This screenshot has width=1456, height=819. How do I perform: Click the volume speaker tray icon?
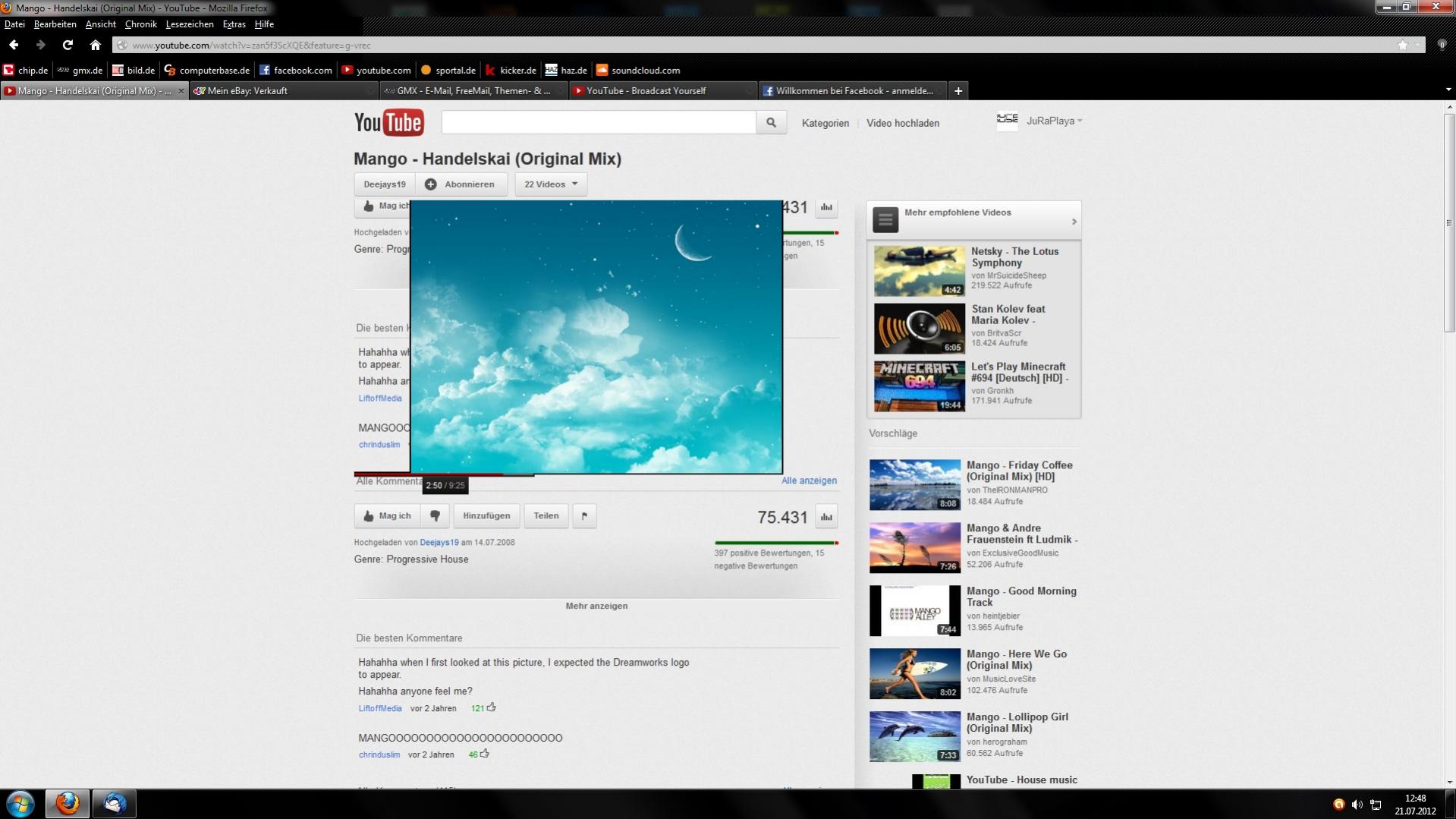tap(1357, 805)
